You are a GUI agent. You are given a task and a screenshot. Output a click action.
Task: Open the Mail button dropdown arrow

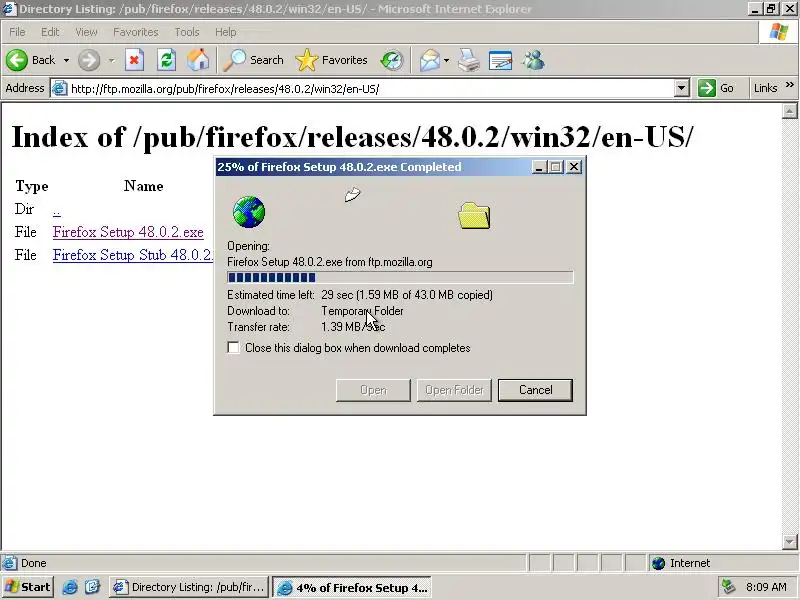click(x=446, y=60)
